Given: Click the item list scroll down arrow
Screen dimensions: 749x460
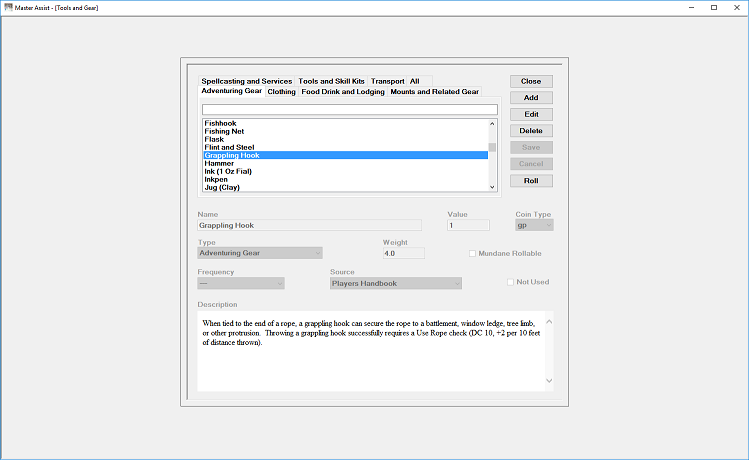Looking at the screenshot, I should [492, 187].
